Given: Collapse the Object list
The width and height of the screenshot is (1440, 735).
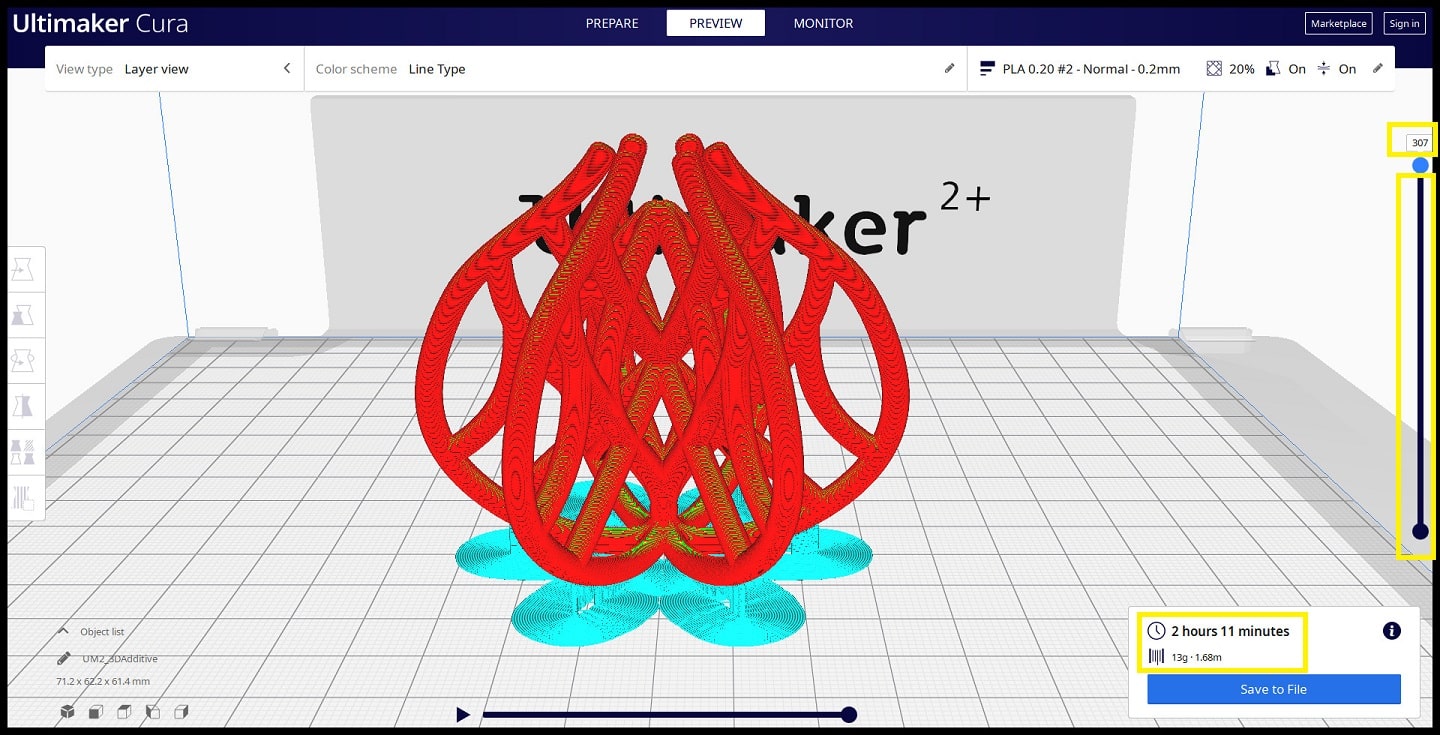Looking at the screenshot, I should (91, 632).
